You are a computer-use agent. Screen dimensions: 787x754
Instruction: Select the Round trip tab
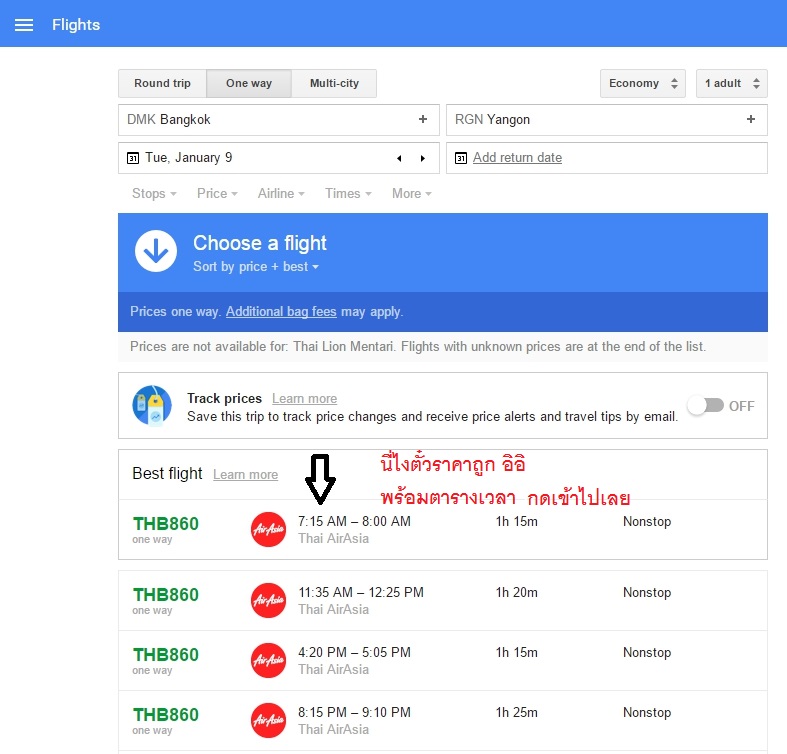tap(162, 83)
